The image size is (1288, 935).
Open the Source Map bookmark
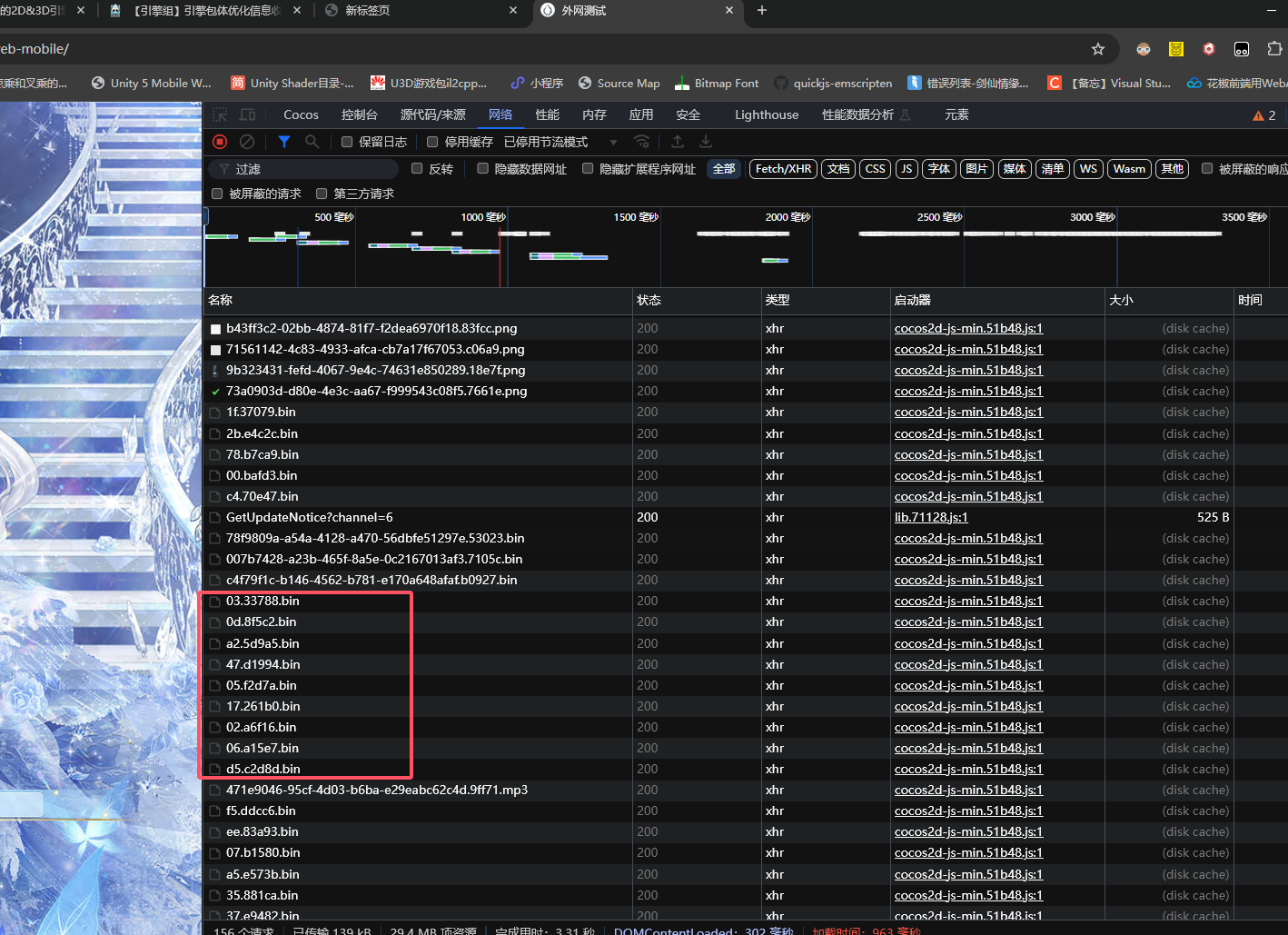(619, 83)
